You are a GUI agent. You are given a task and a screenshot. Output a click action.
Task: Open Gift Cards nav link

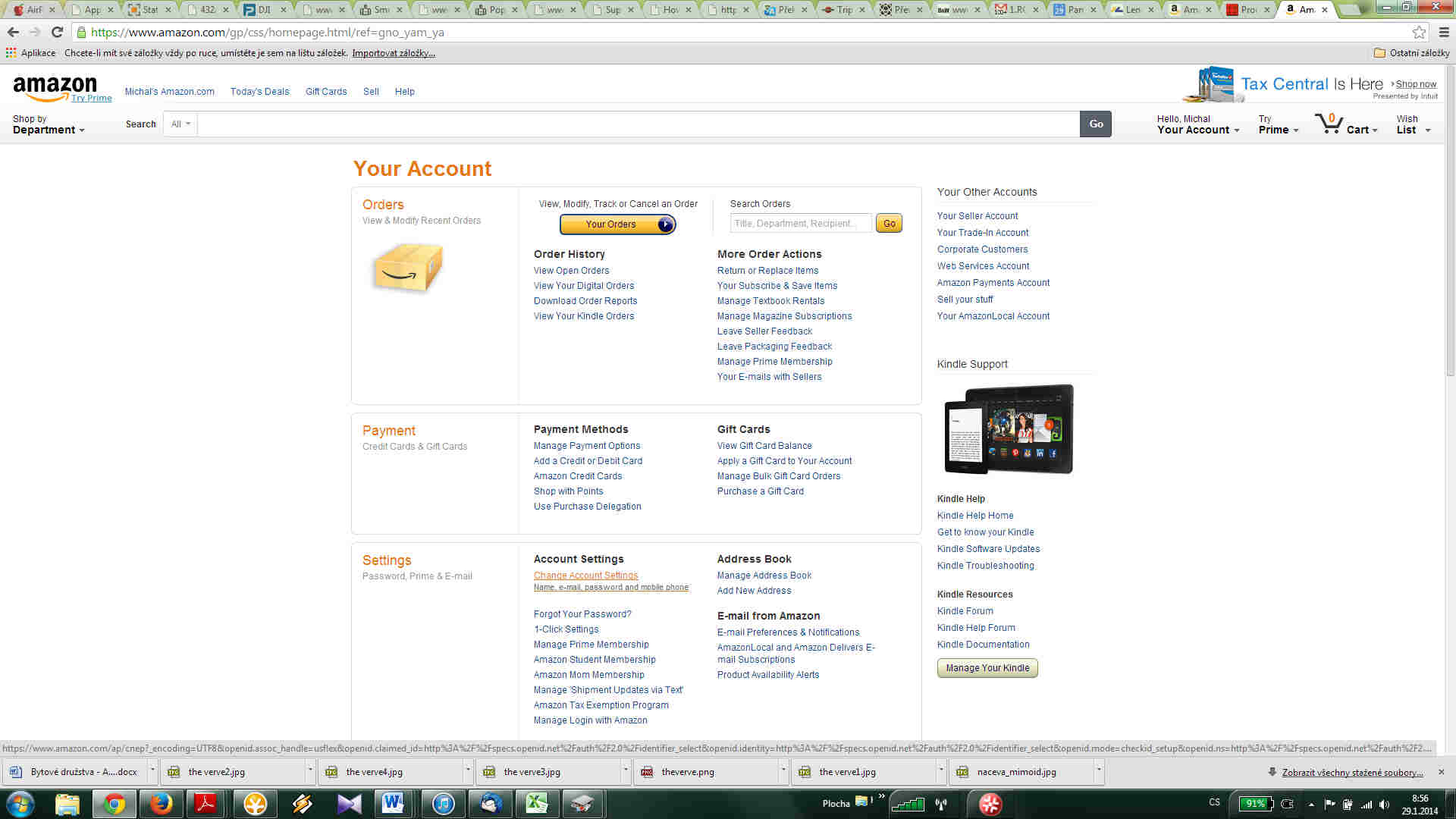326,92
